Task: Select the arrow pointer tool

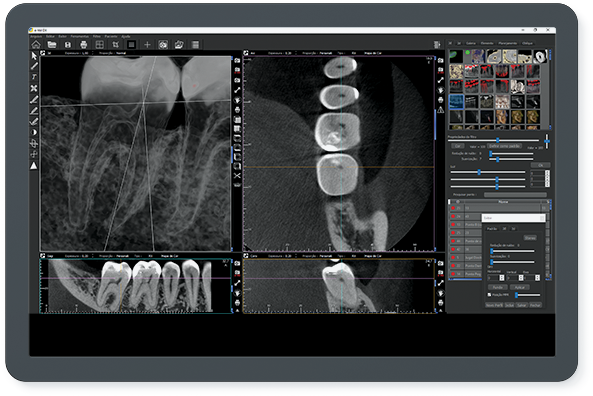Action: pos(34,56)
